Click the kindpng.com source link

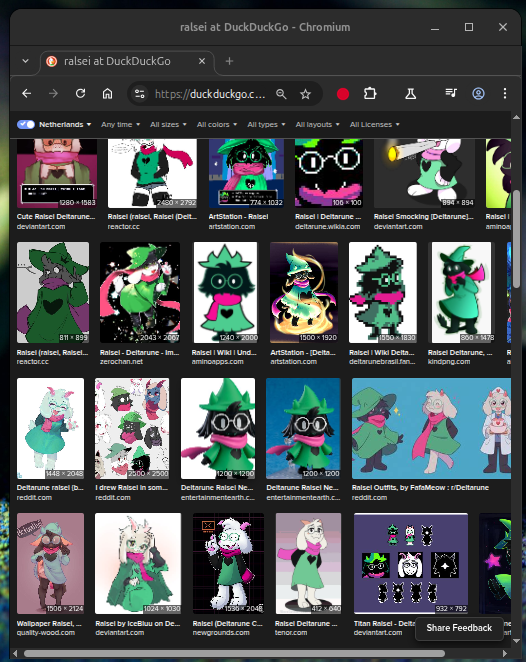click(449, 362)
